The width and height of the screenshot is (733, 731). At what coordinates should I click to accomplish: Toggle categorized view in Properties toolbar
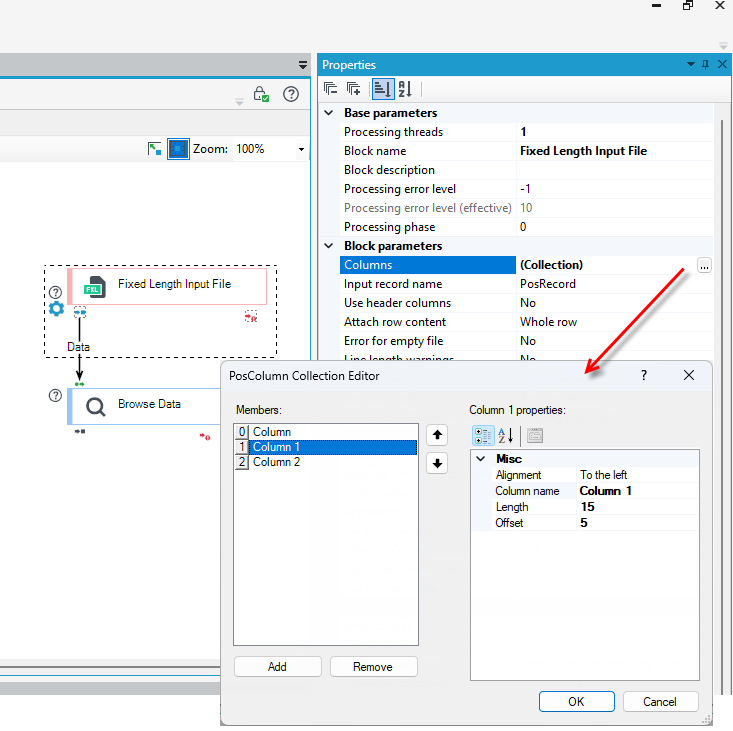tap(383, 88)
